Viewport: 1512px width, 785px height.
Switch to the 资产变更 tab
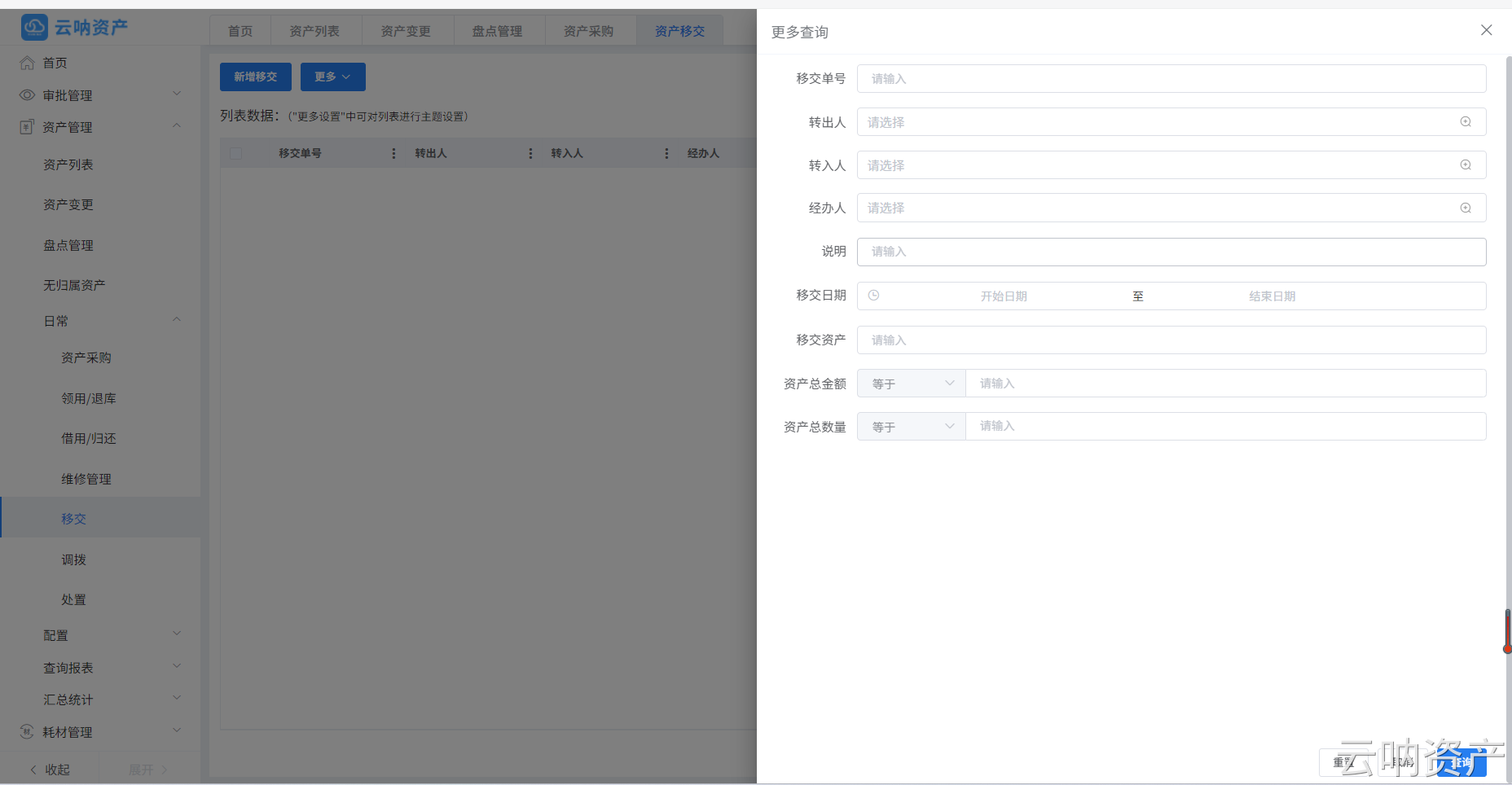(x=406, y=31)
